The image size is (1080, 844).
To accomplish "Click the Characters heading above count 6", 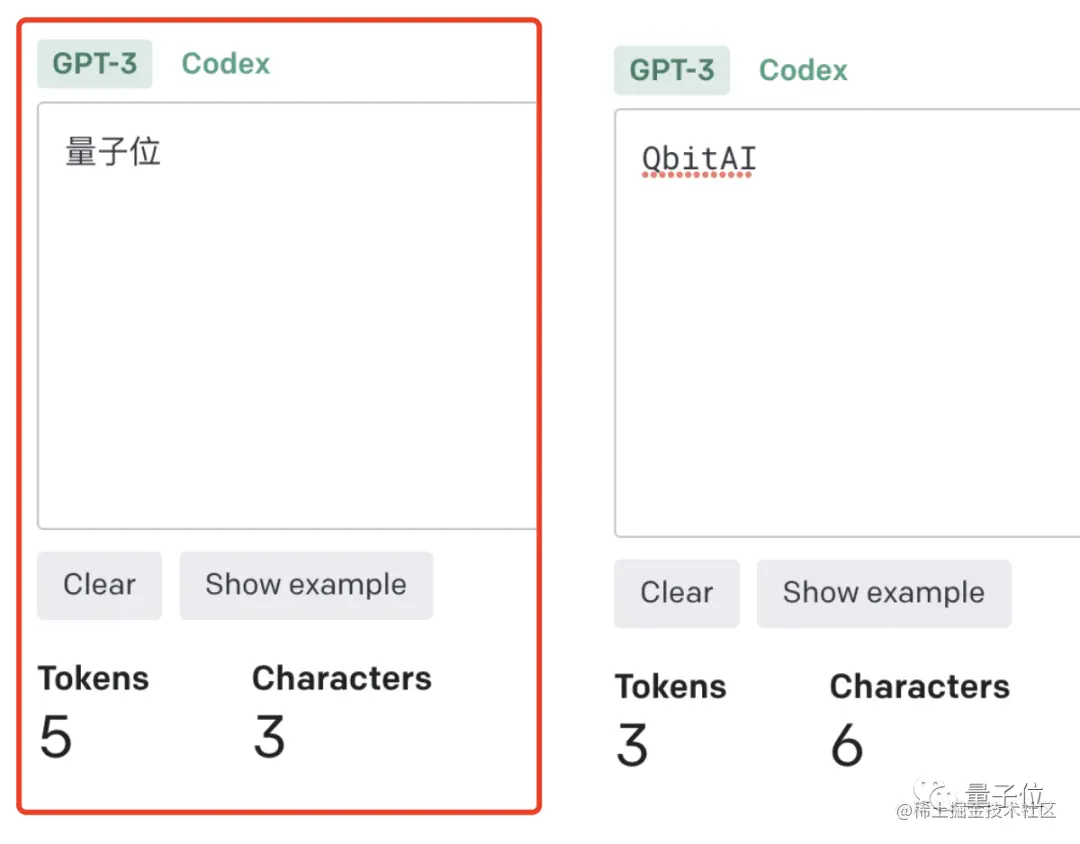I will [920, 687].
